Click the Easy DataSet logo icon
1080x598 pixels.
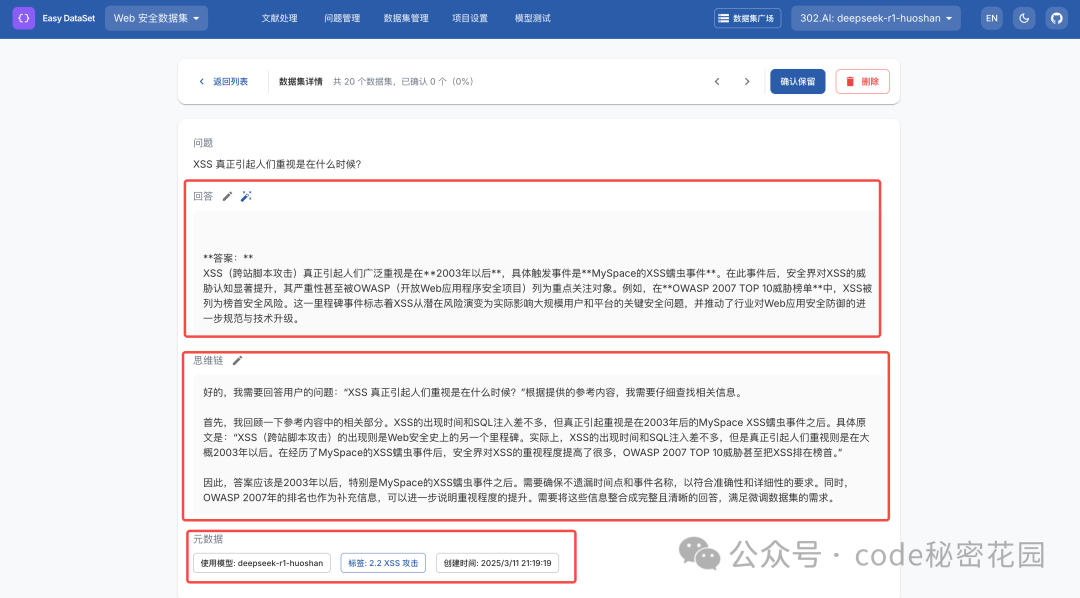(x=23, y=18)
